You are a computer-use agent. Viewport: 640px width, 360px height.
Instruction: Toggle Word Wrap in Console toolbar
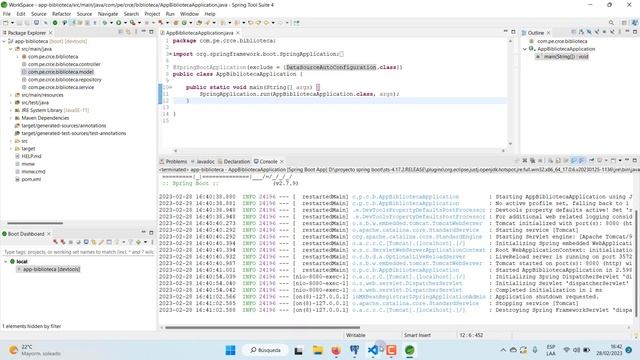(566, 161)
